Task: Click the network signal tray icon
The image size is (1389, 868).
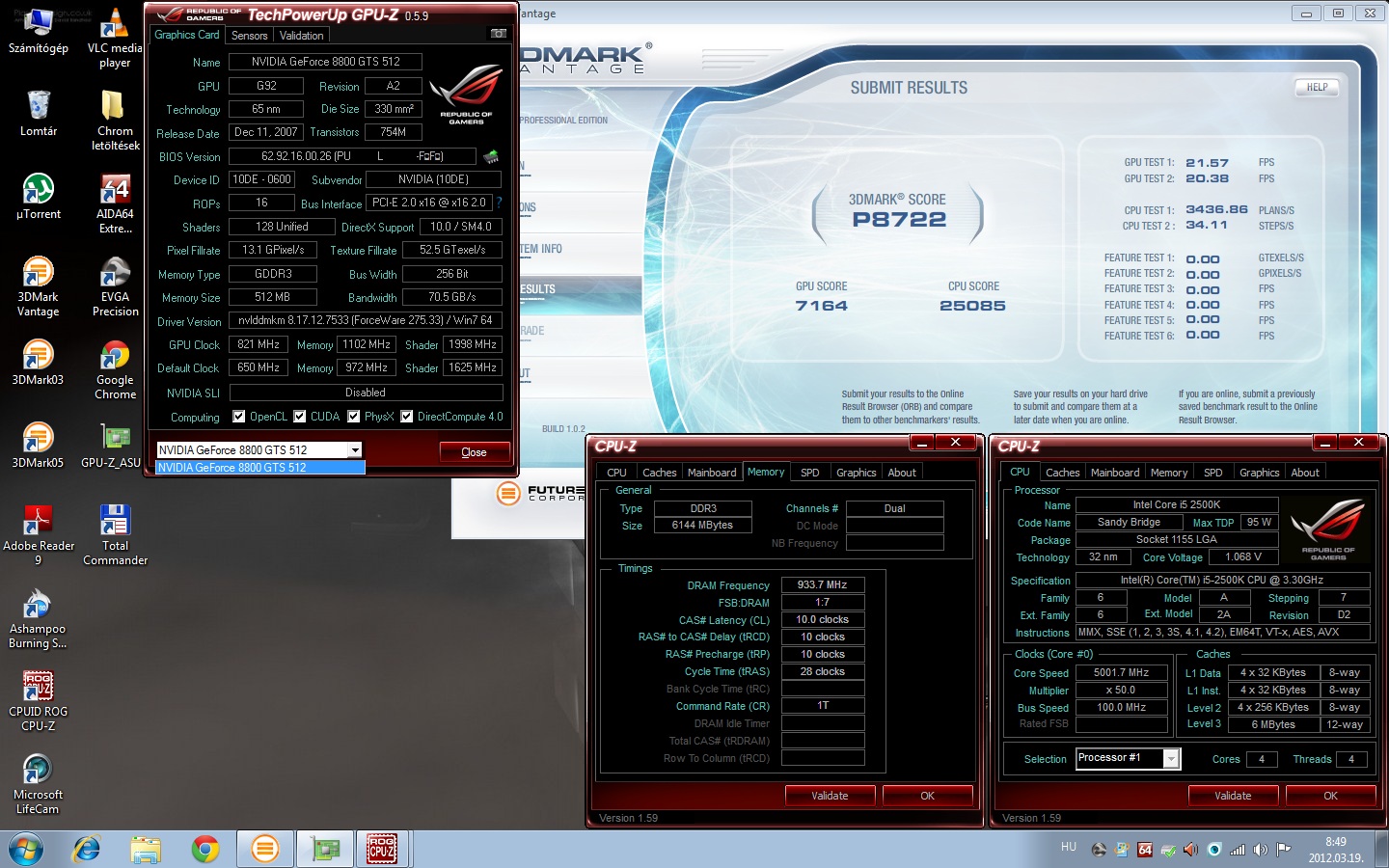Action: pos(1238,850)
